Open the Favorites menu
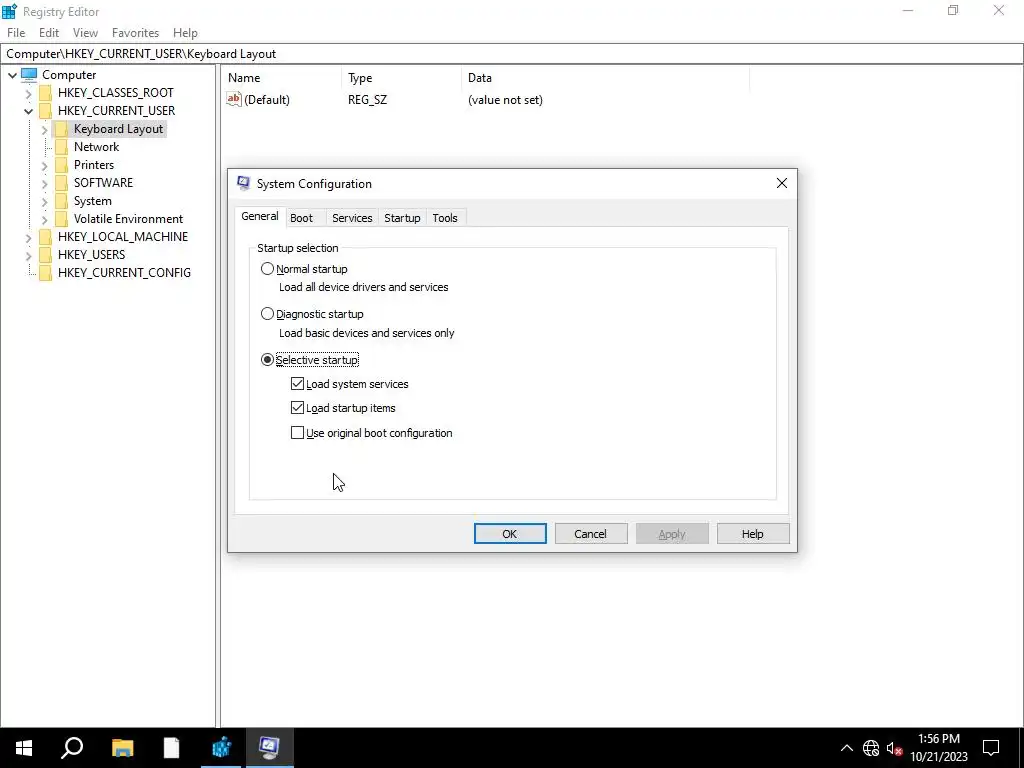Viewport: 1024px width, 768px height. [135, 33]
